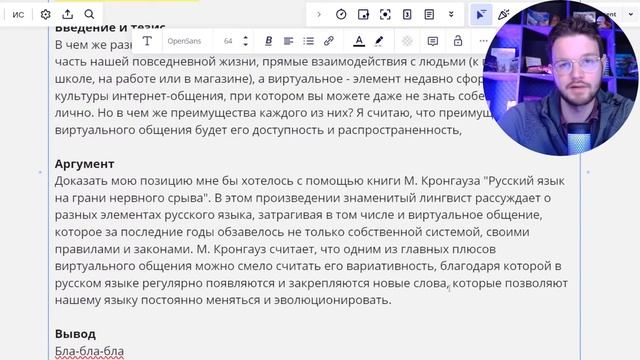
Task: Insert a link with chain icon
Action: point(329,41)
